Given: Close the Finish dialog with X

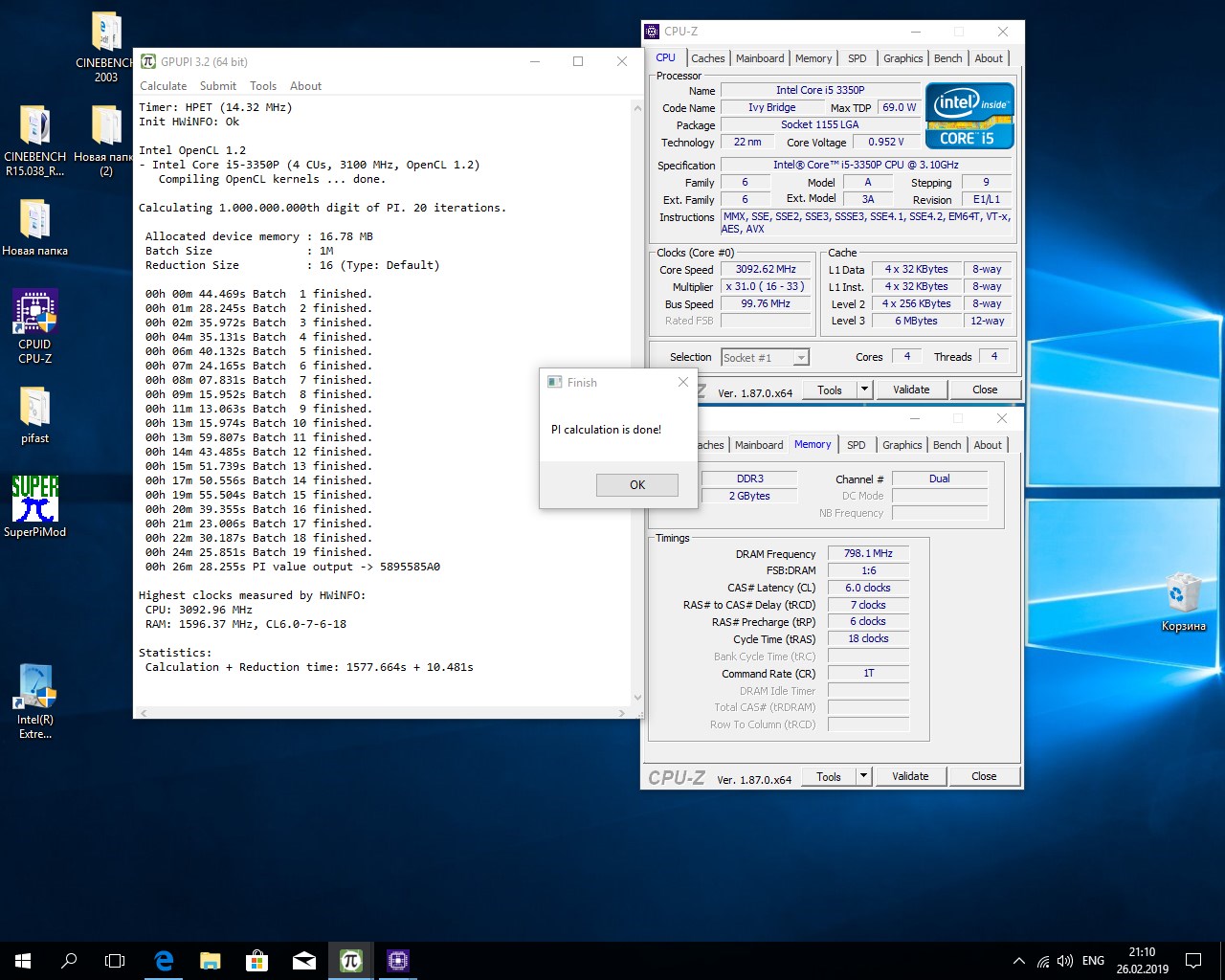Looking at the screenshot, I should (x=683, y=382).
